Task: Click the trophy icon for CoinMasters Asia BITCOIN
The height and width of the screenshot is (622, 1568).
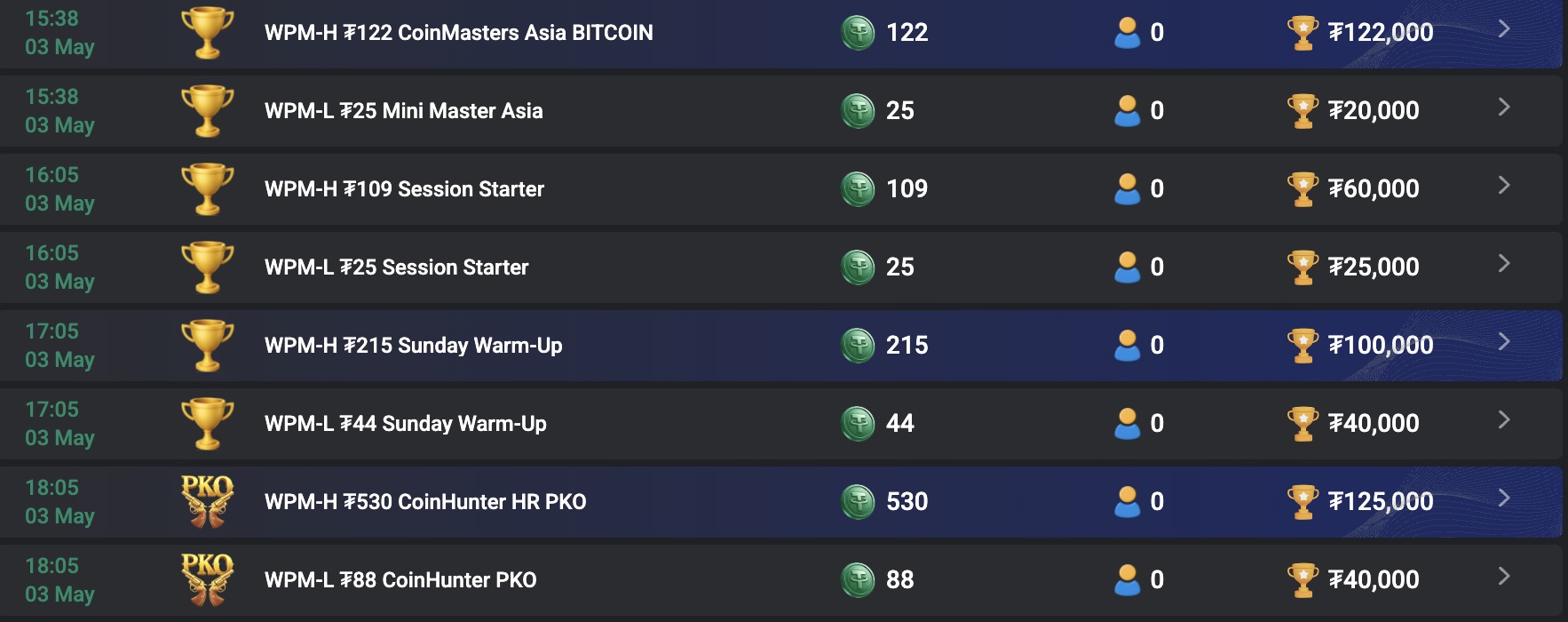Action: point(207,33)
